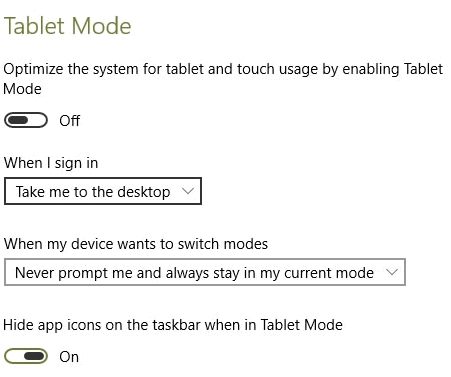Click the 'On' label beside Hide app icons
Viewport: 451px width, 377px height.
(x=69, y=357)
